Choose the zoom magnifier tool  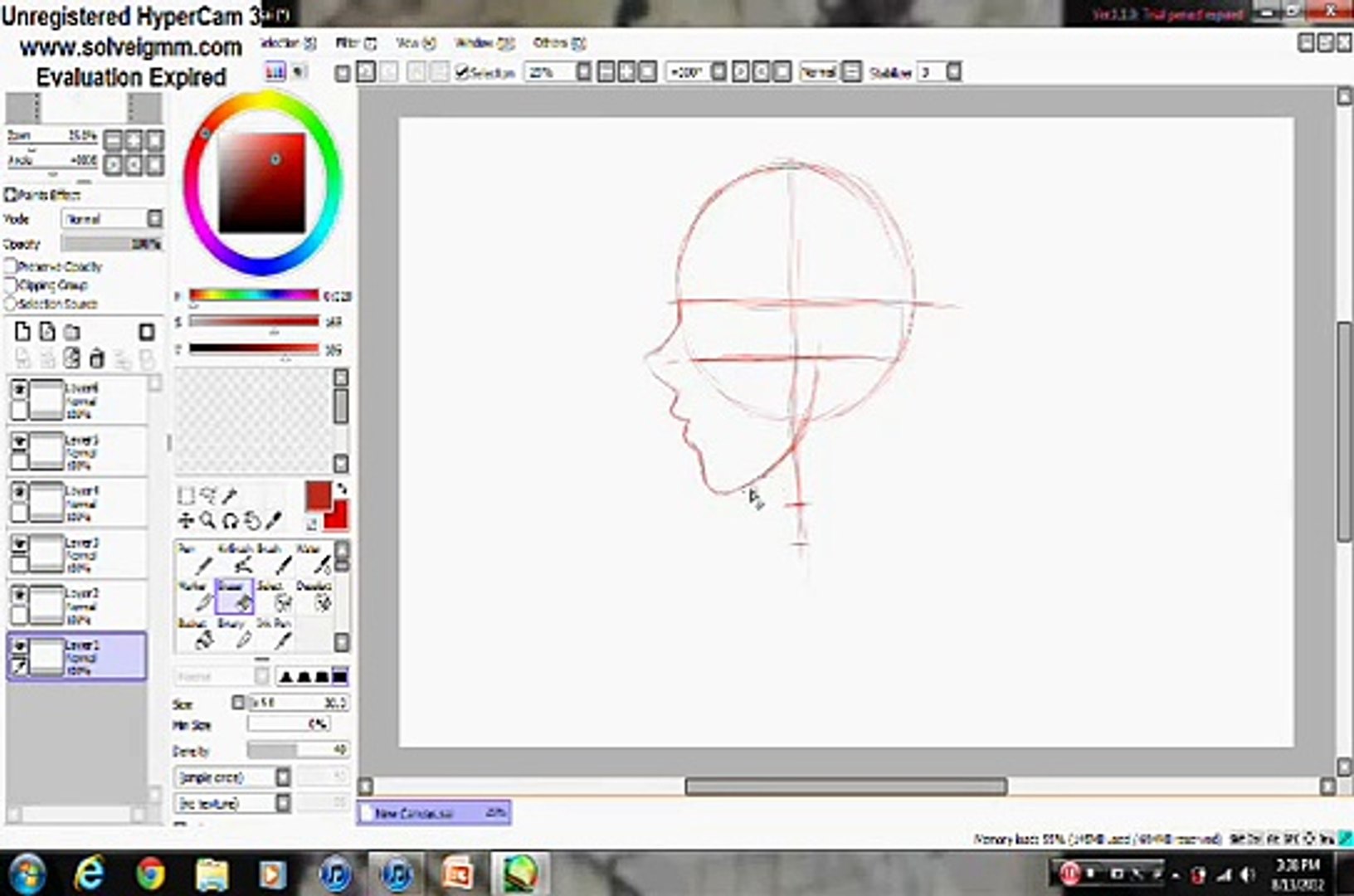(208, 520)
